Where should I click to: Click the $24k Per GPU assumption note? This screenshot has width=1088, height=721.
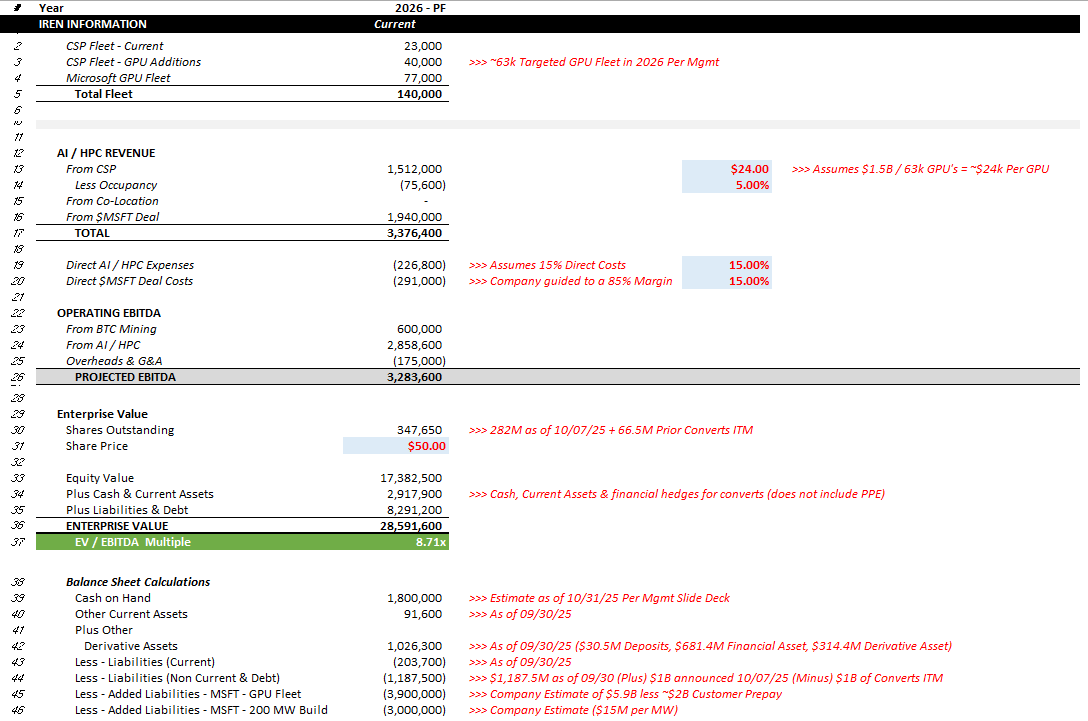point(920,169)
